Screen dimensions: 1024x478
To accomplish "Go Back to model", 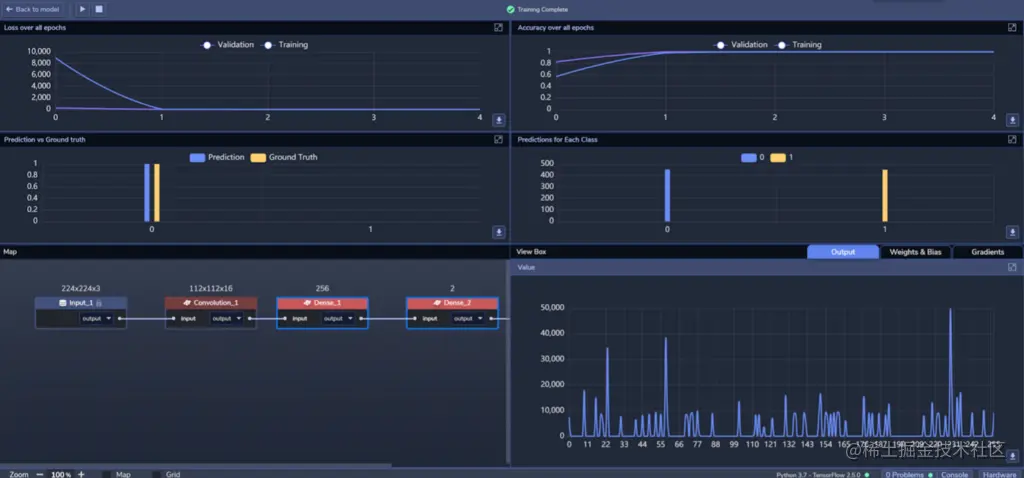I will pyautogui.click(x=32, y=9).
